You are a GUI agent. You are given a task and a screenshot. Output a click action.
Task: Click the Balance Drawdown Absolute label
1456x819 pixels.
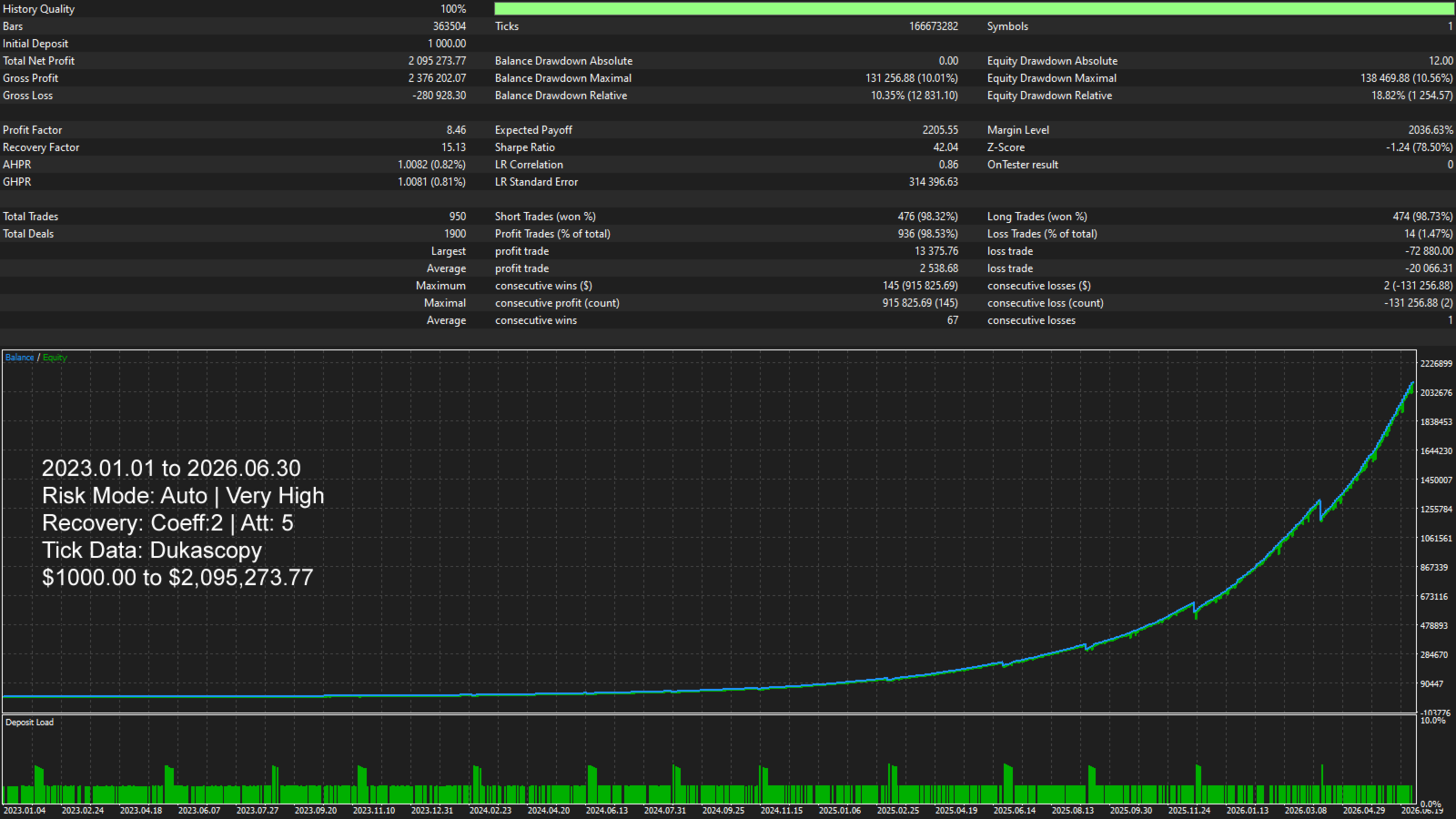click(563, 61)
